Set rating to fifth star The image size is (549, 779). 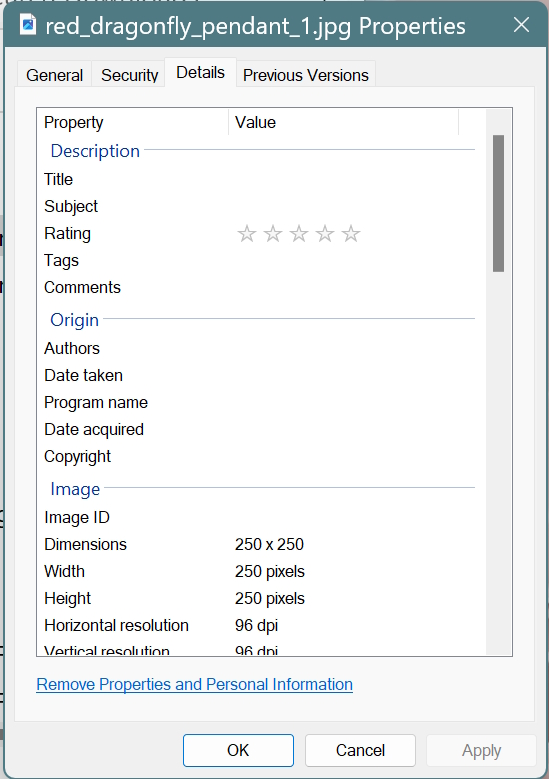click(x=351, y=234)
